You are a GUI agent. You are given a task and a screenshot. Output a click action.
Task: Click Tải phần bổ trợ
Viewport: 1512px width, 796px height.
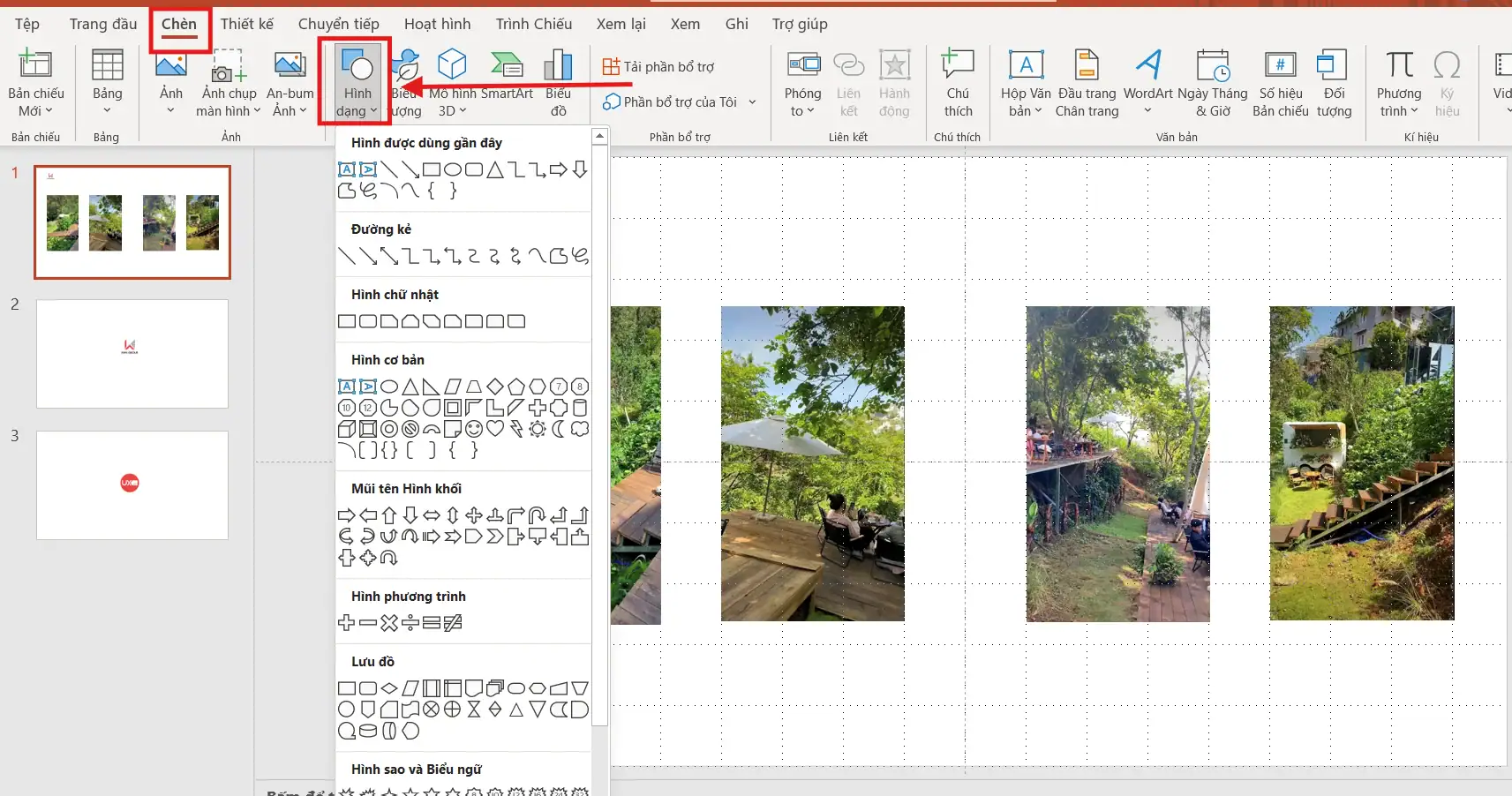658,67
